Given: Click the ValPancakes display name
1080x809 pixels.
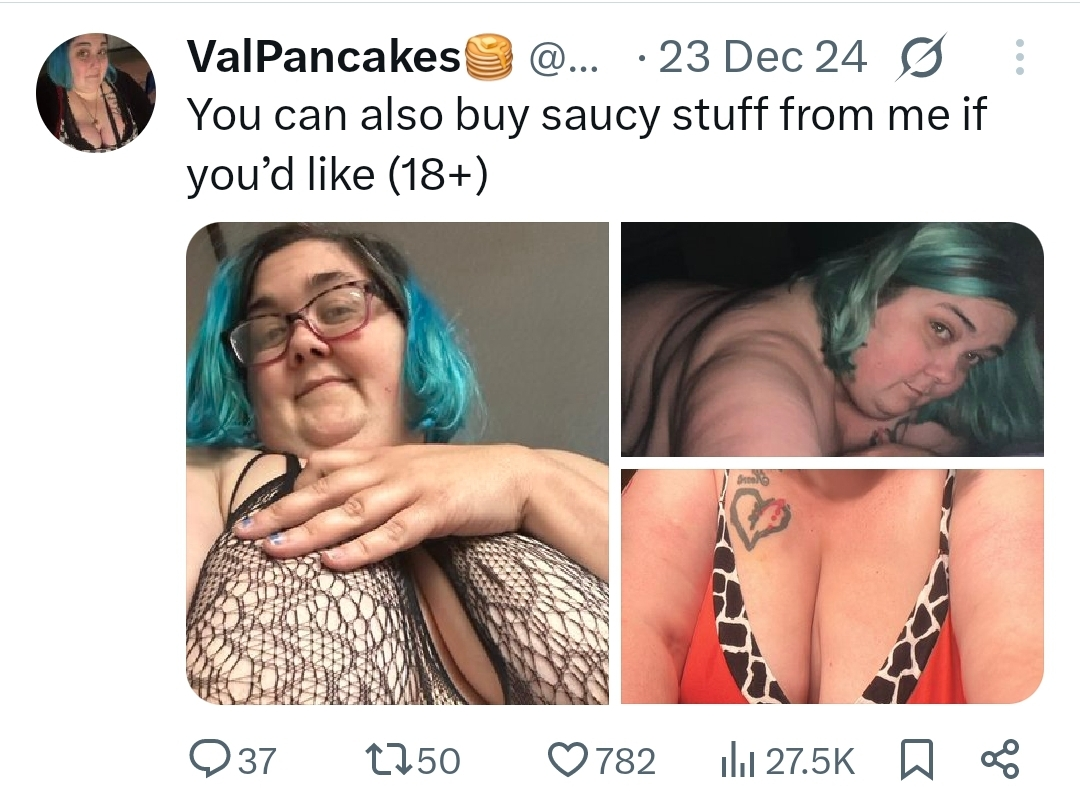Looking at the screenshot, I should pos(324,56).
